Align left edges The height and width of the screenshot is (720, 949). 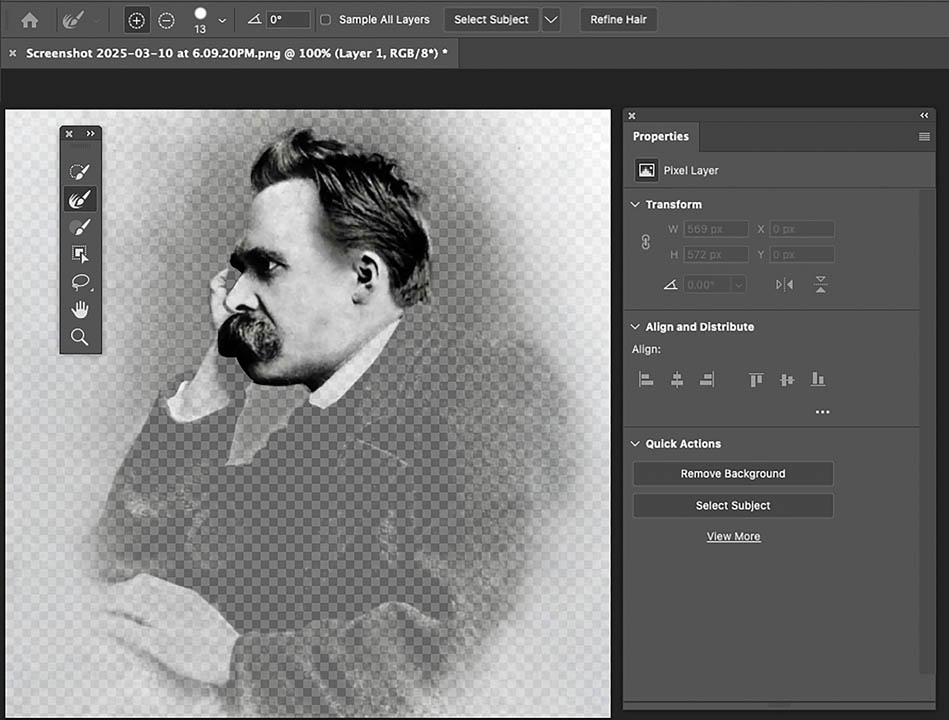click(x=646, y=379)
